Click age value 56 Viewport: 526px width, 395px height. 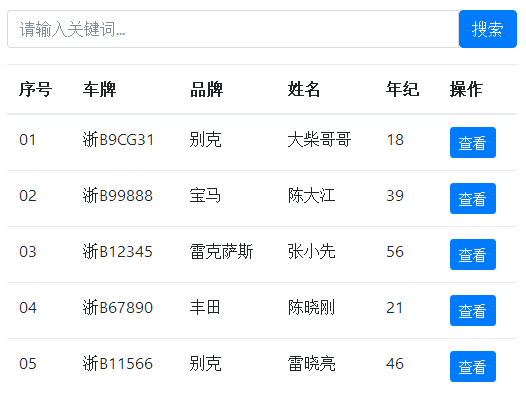click(x=395, y=252)
